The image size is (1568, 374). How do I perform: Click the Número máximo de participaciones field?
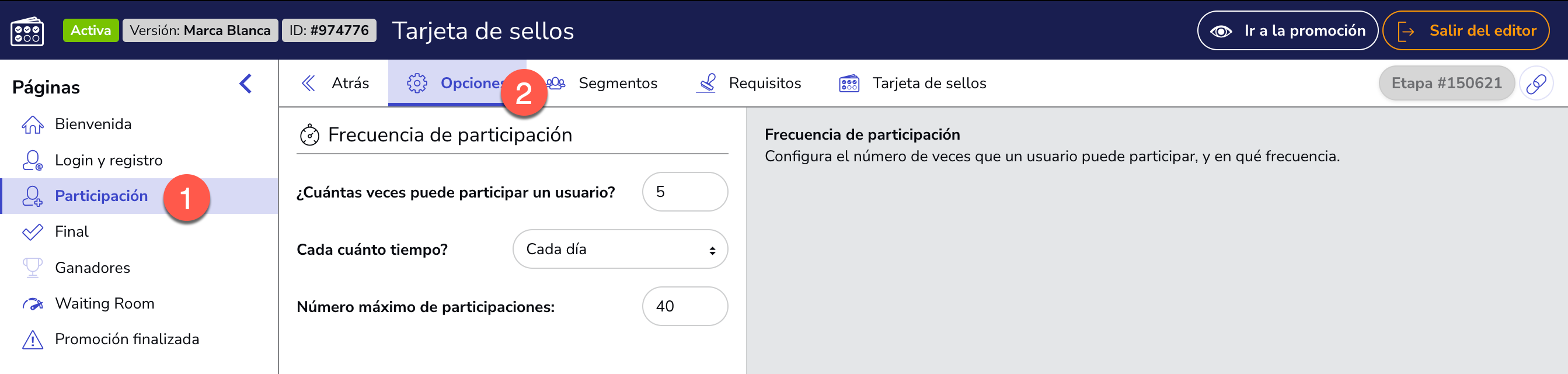[x=685, y=306]
